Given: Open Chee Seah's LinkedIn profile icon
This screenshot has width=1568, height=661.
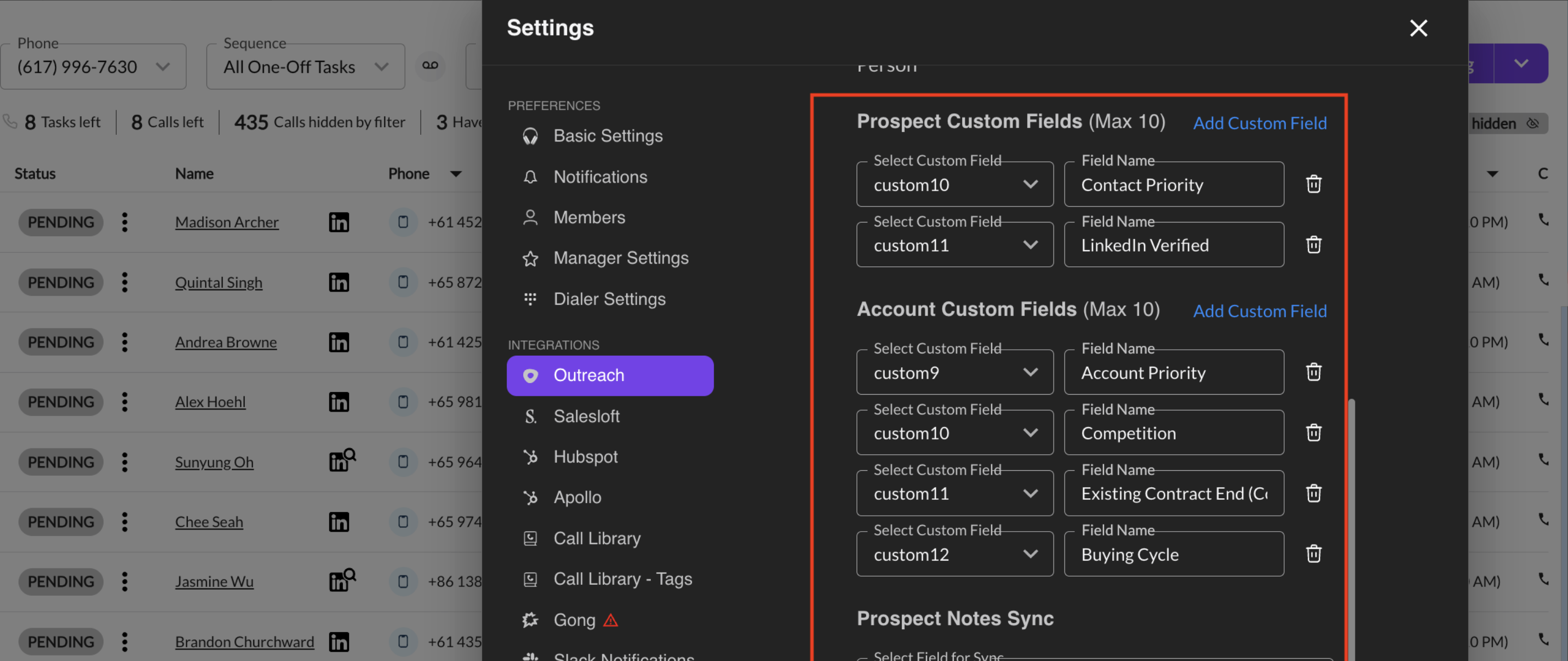Looking at the screenshot, I should 339,522.
